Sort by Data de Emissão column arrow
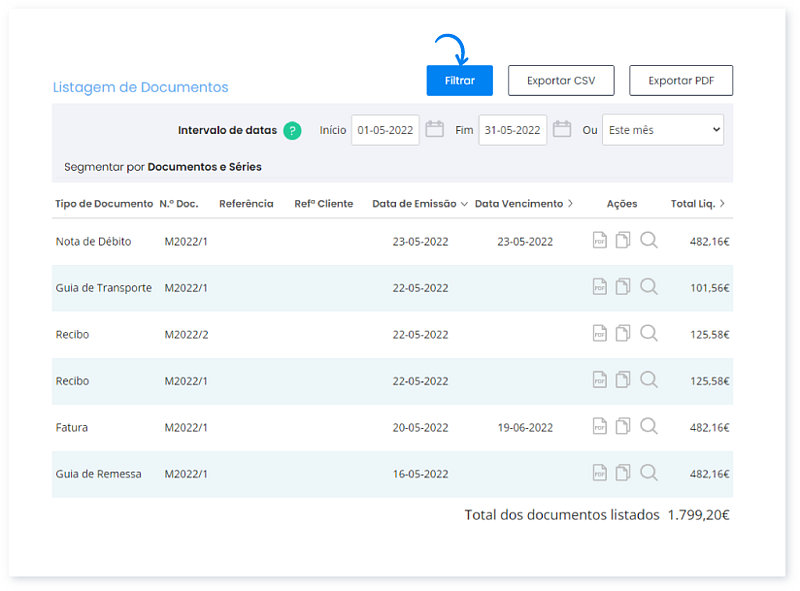800x591 pixels. [464, 204]
